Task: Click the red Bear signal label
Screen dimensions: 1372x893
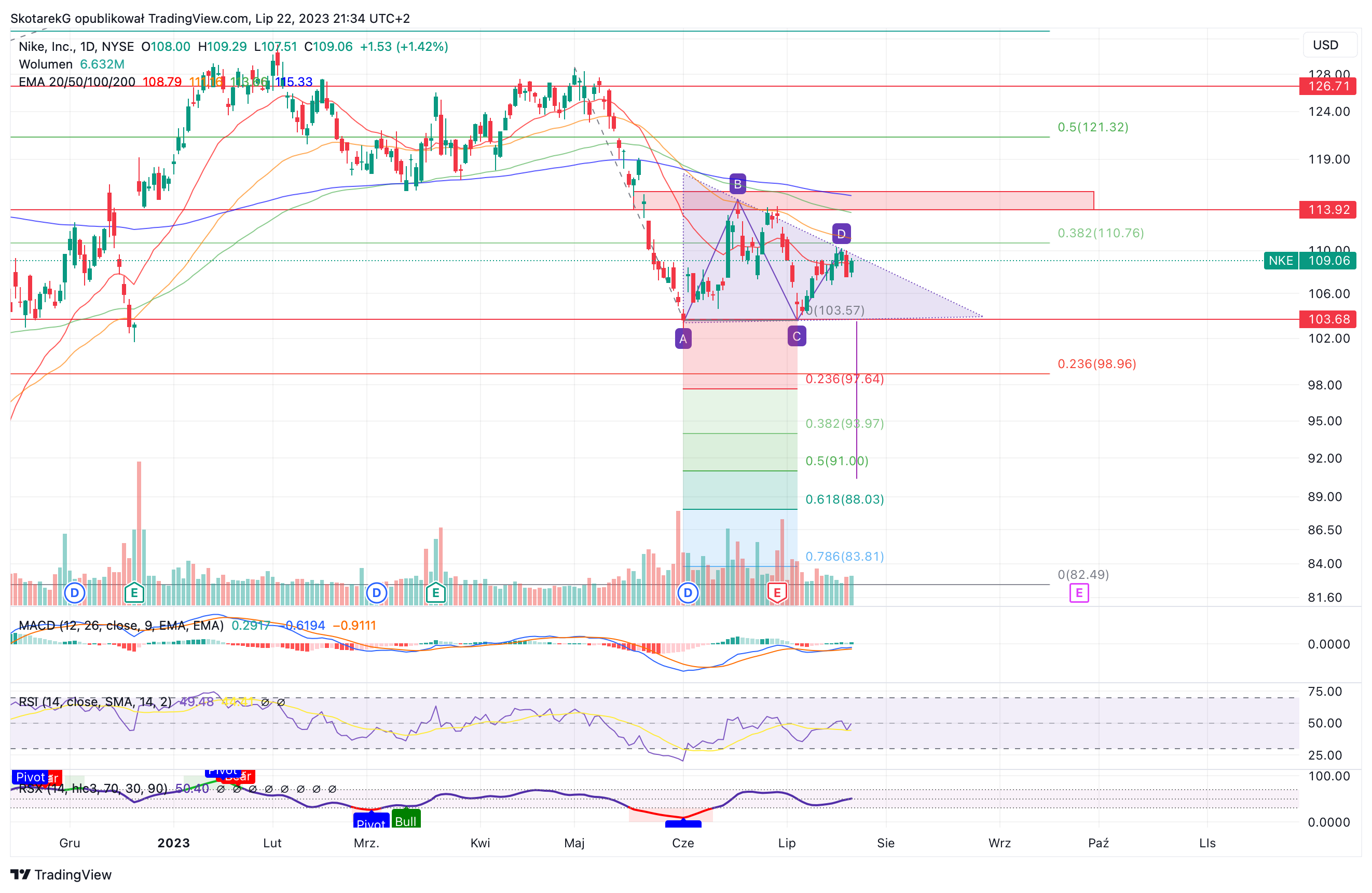Action: (x=239, y=777)
